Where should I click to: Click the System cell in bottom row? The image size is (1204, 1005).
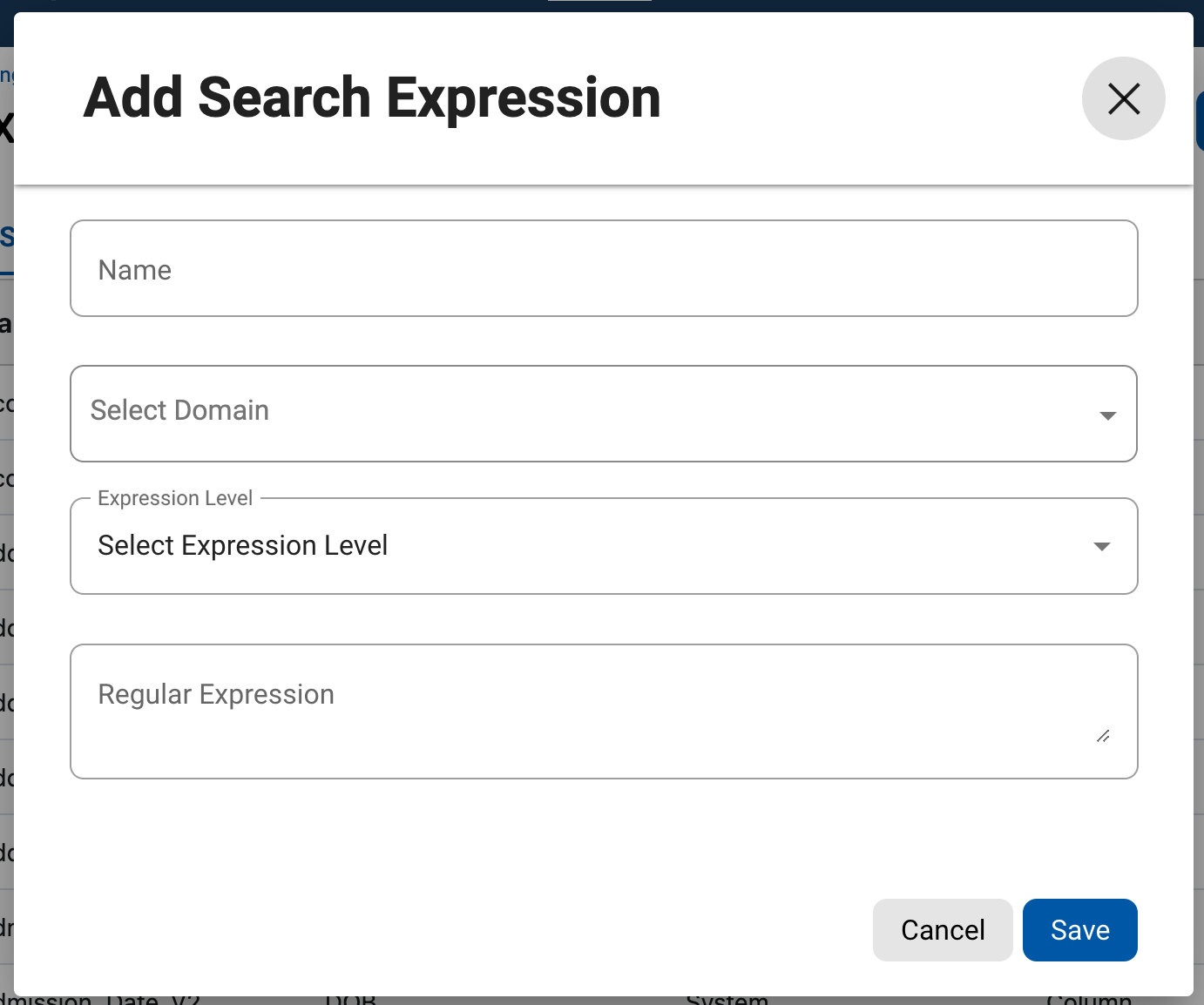click(x=727, y=1000)
